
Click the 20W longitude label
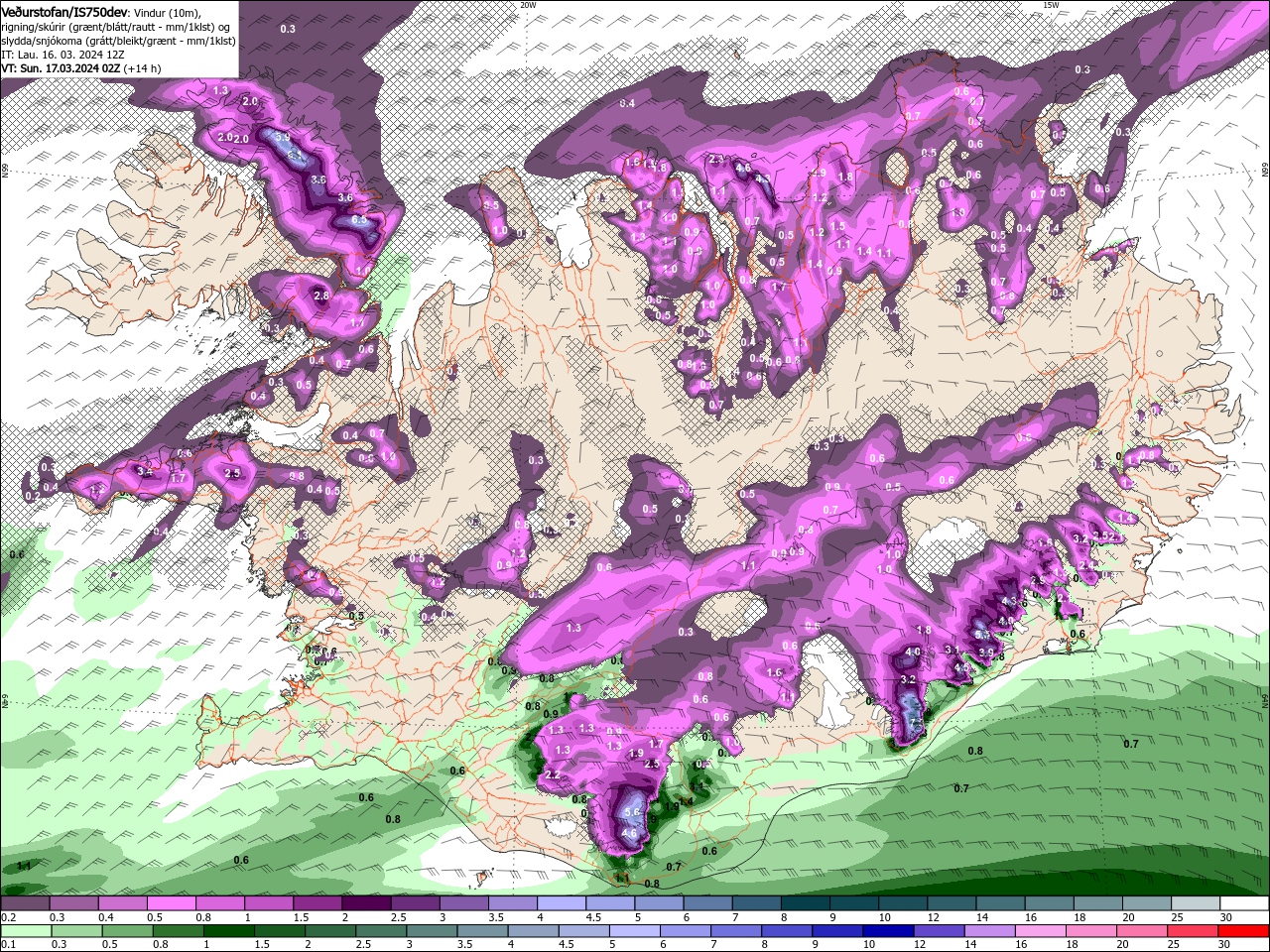[x=528, y=5]
